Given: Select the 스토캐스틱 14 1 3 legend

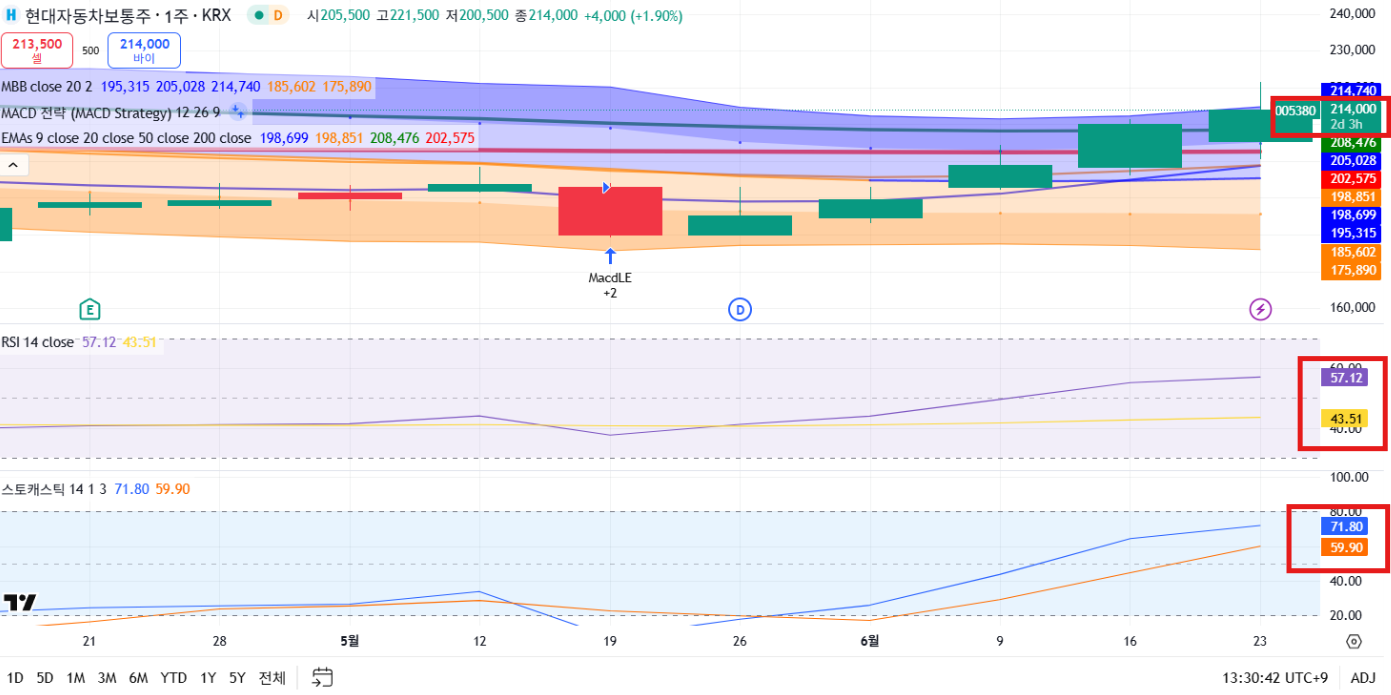Looking at the screenshot, I should pyautogui.click(x=54, y=489).
